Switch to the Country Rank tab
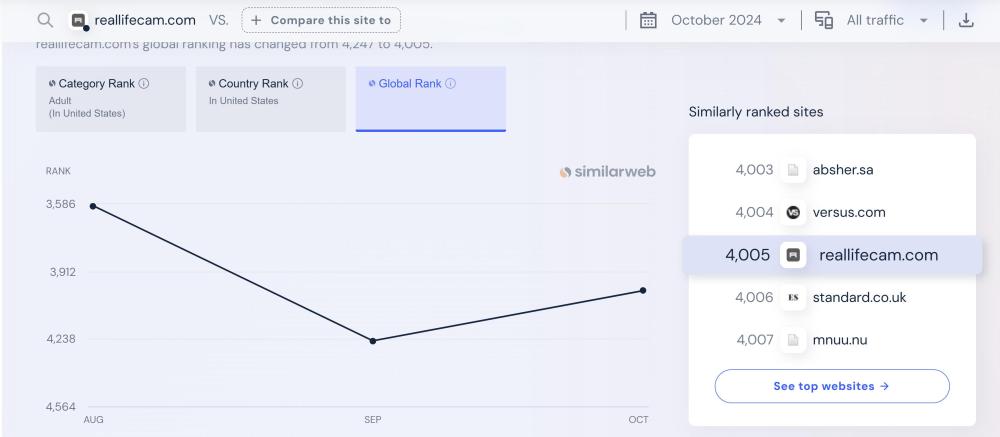The height and width of the screenshot is (437, 1000). (270, 98)
